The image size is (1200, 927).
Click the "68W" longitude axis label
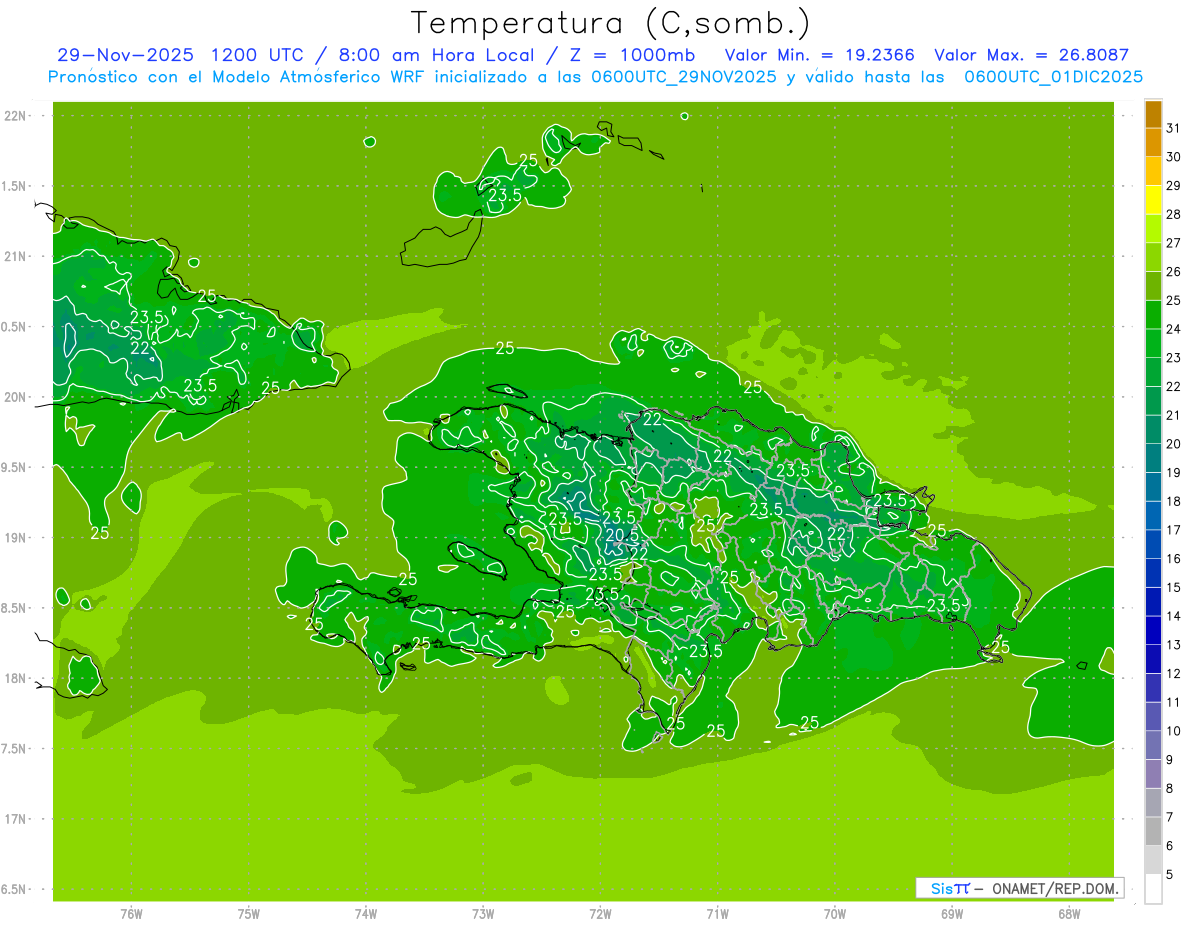click(1069, 914)
